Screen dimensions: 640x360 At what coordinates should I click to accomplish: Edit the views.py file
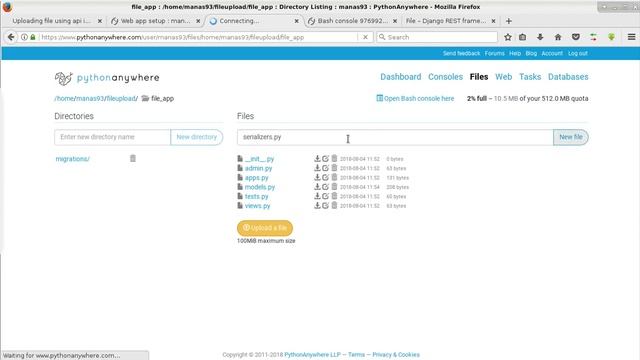(x=325, y=205)
